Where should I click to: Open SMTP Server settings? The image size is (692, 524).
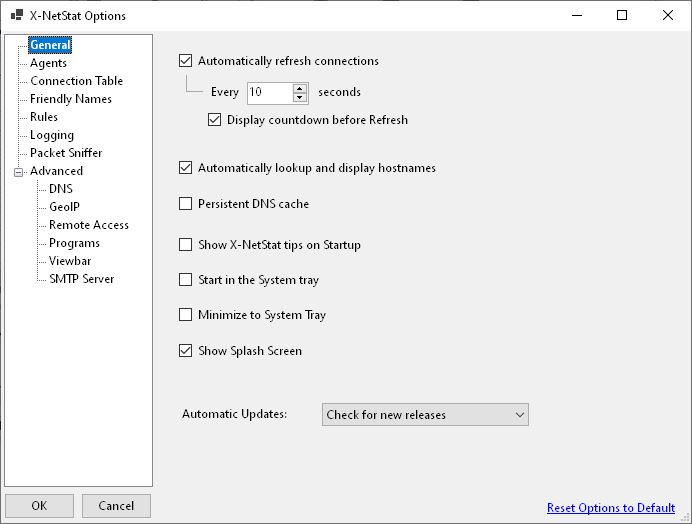pyautogui.click(x=81, y=279)
